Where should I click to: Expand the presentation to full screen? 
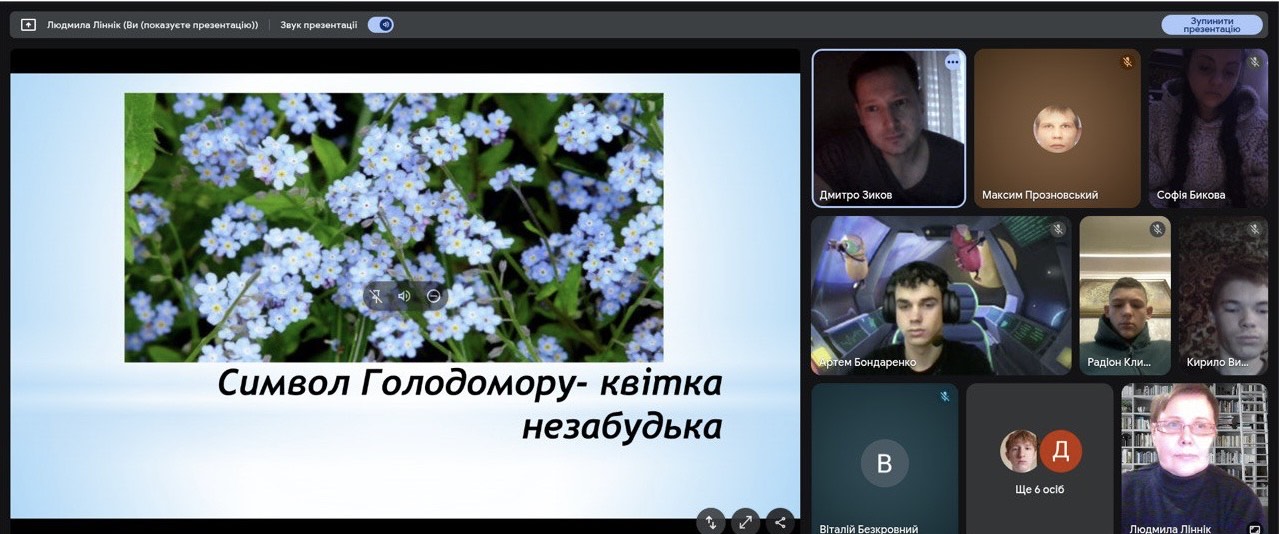(x=745, y=521)
